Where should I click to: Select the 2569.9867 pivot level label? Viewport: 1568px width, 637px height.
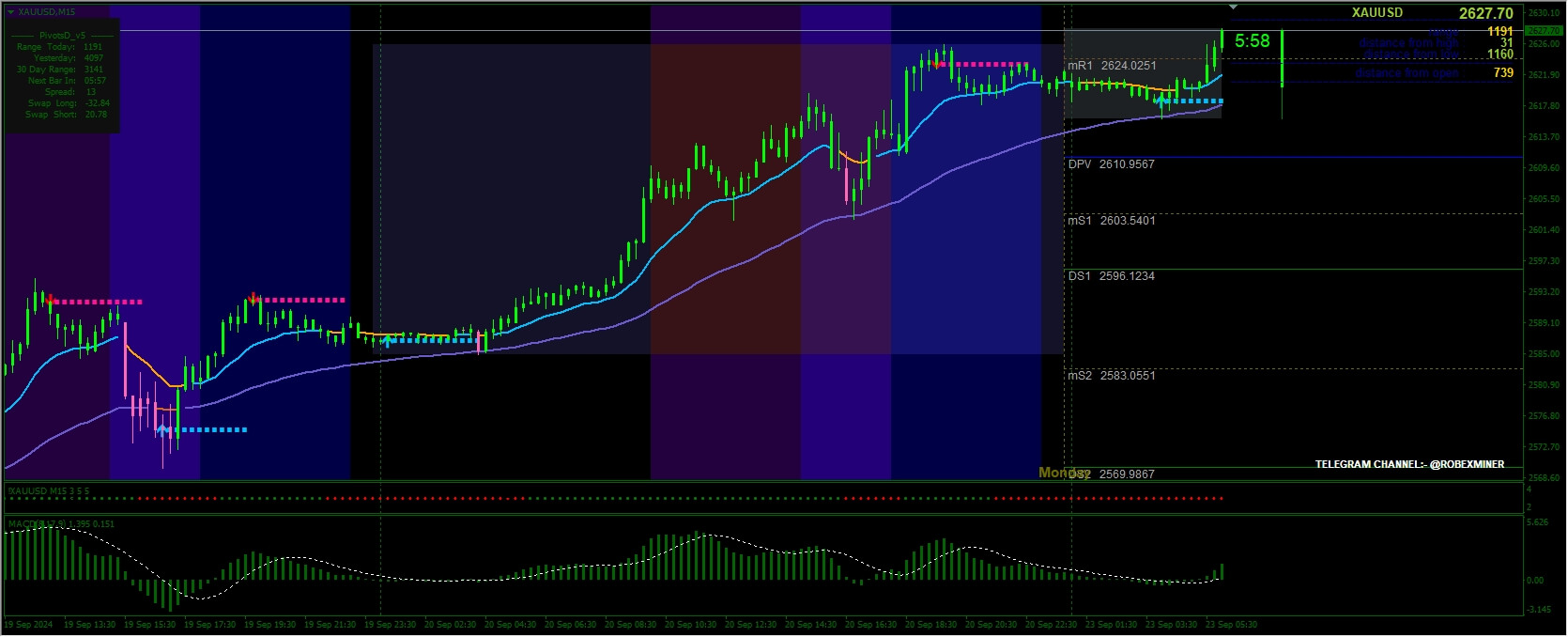[1128, 474]
